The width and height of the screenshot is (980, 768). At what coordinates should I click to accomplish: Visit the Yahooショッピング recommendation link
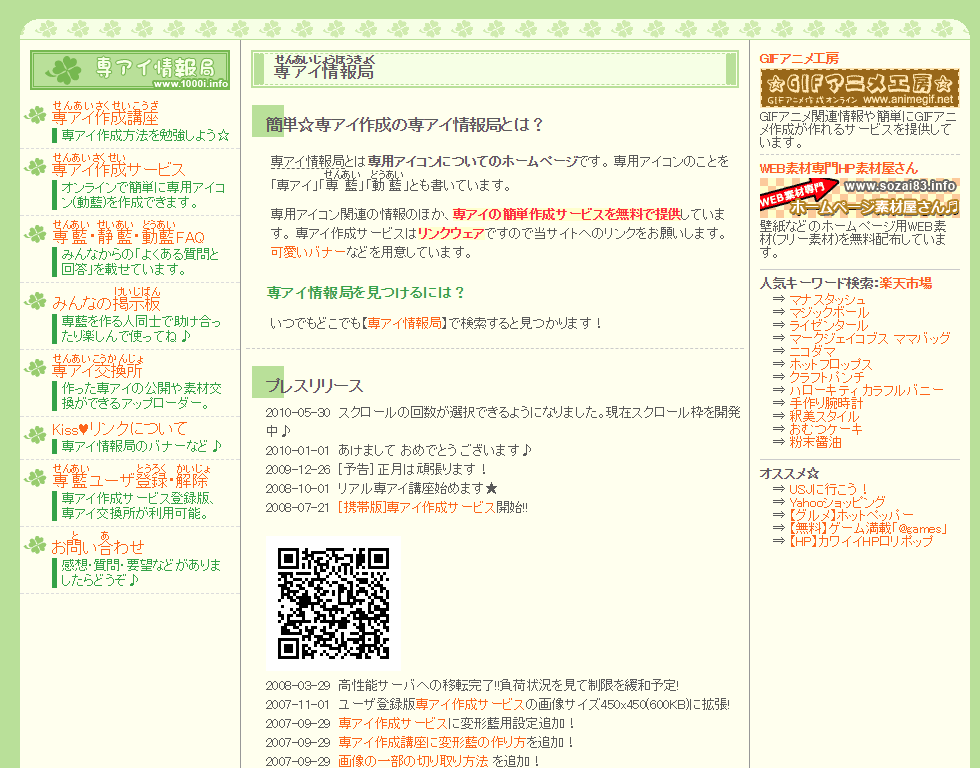[x=836, y=501]
